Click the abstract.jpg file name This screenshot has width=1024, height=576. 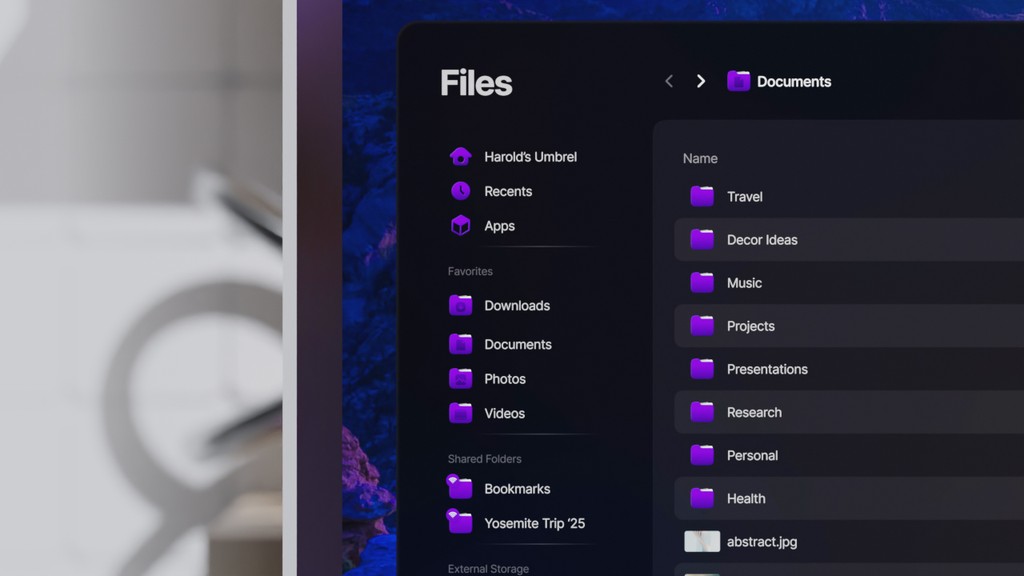pyautogui.click(x=761, y=541)
